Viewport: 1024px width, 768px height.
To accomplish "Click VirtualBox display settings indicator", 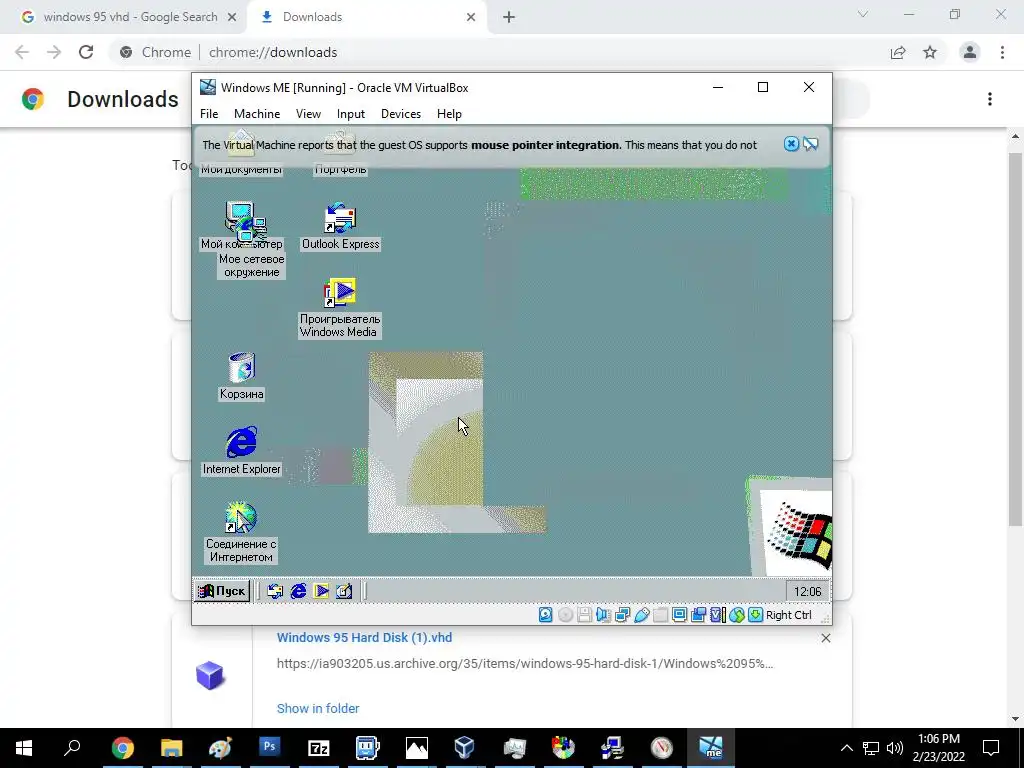I will [679, 615].
